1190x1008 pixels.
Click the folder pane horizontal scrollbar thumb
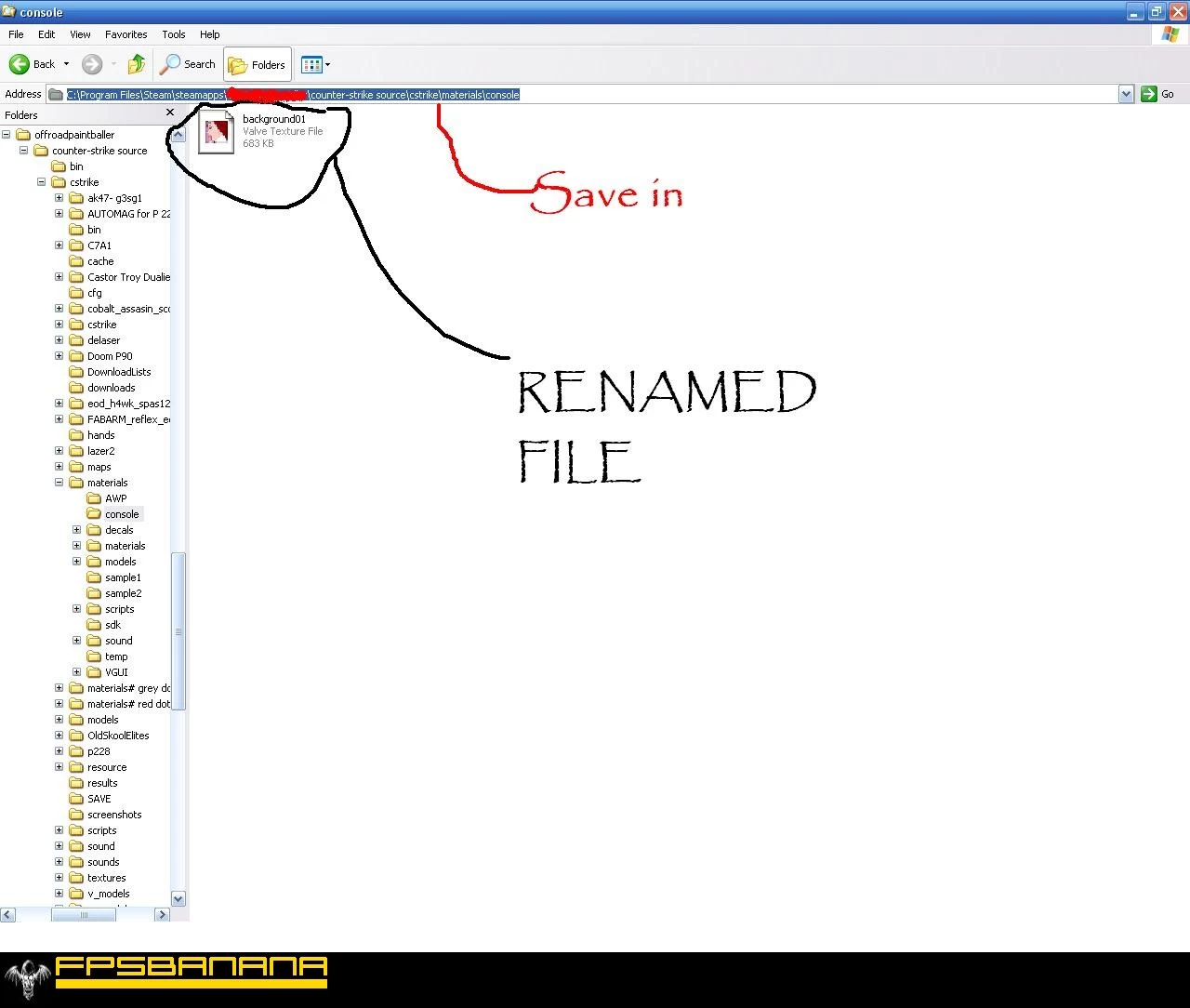coord(84,915)
